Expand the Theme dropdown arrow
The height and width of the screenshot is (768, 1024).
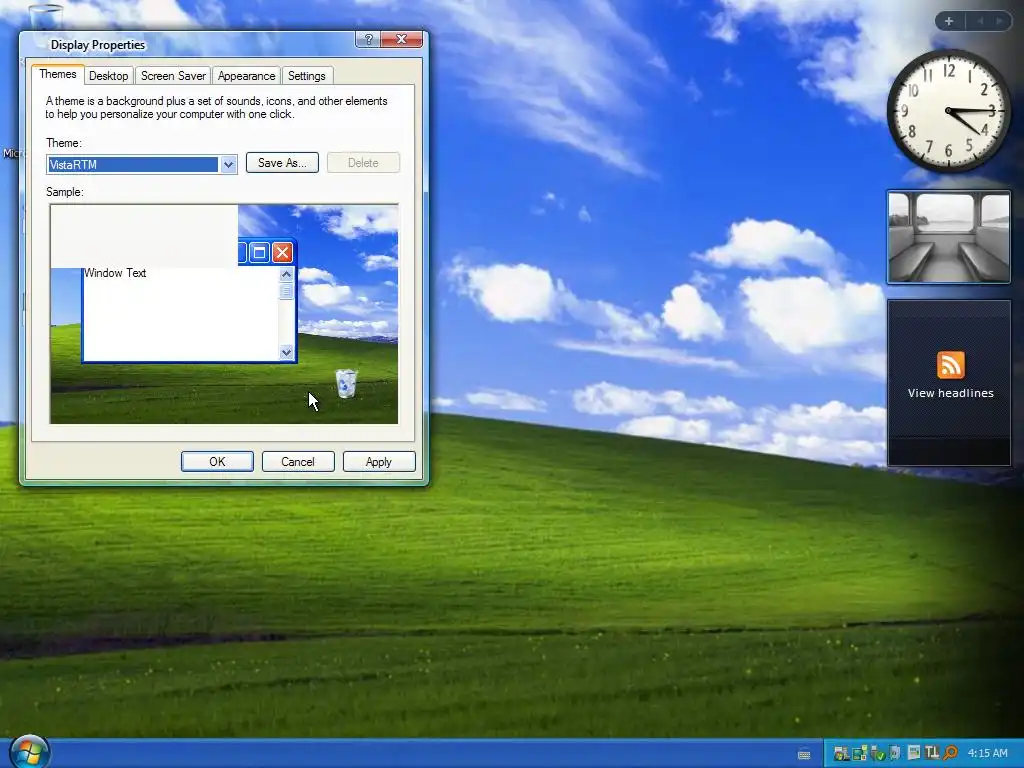228,165
